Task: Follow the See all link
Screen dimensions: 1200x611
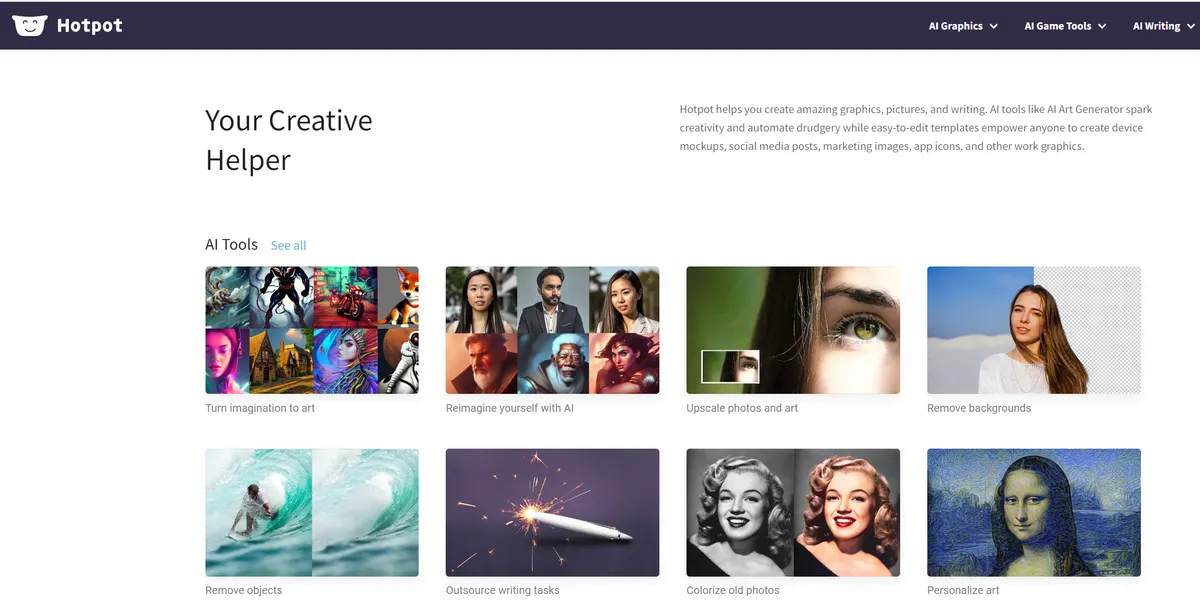Action: tap(288, 245)
